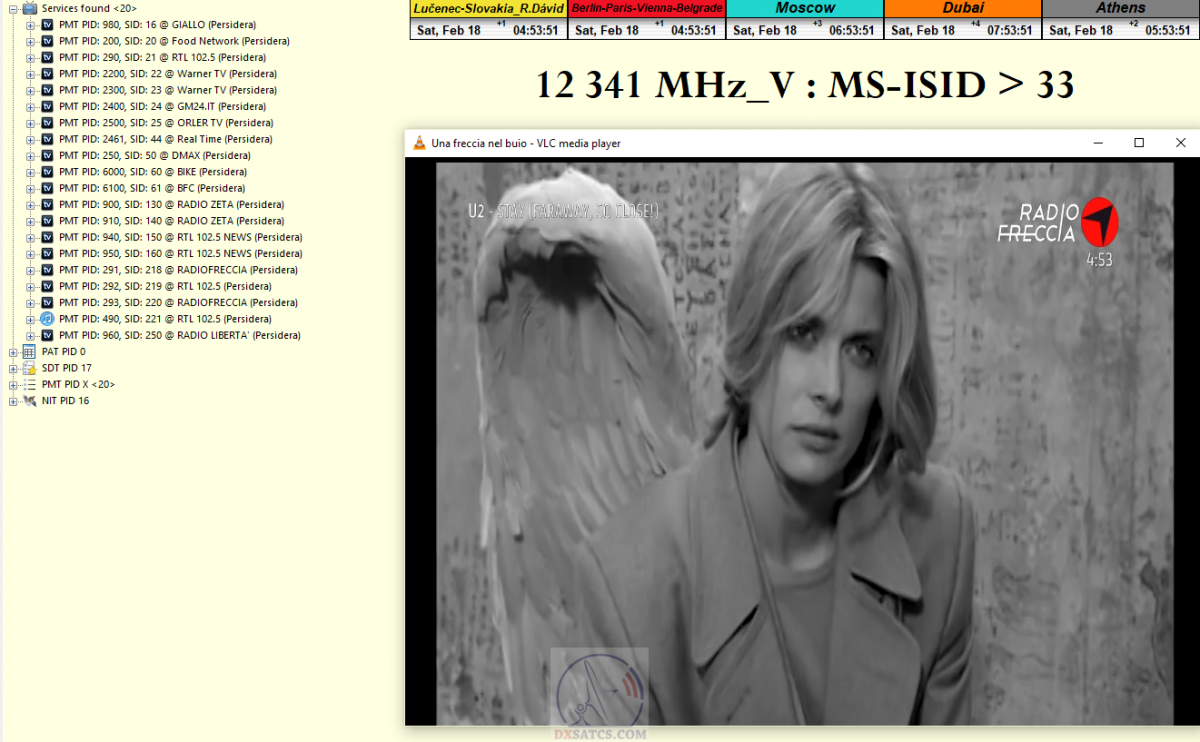
Task: Click the TV icon next to GIALLO service
Action: (47, 25)
